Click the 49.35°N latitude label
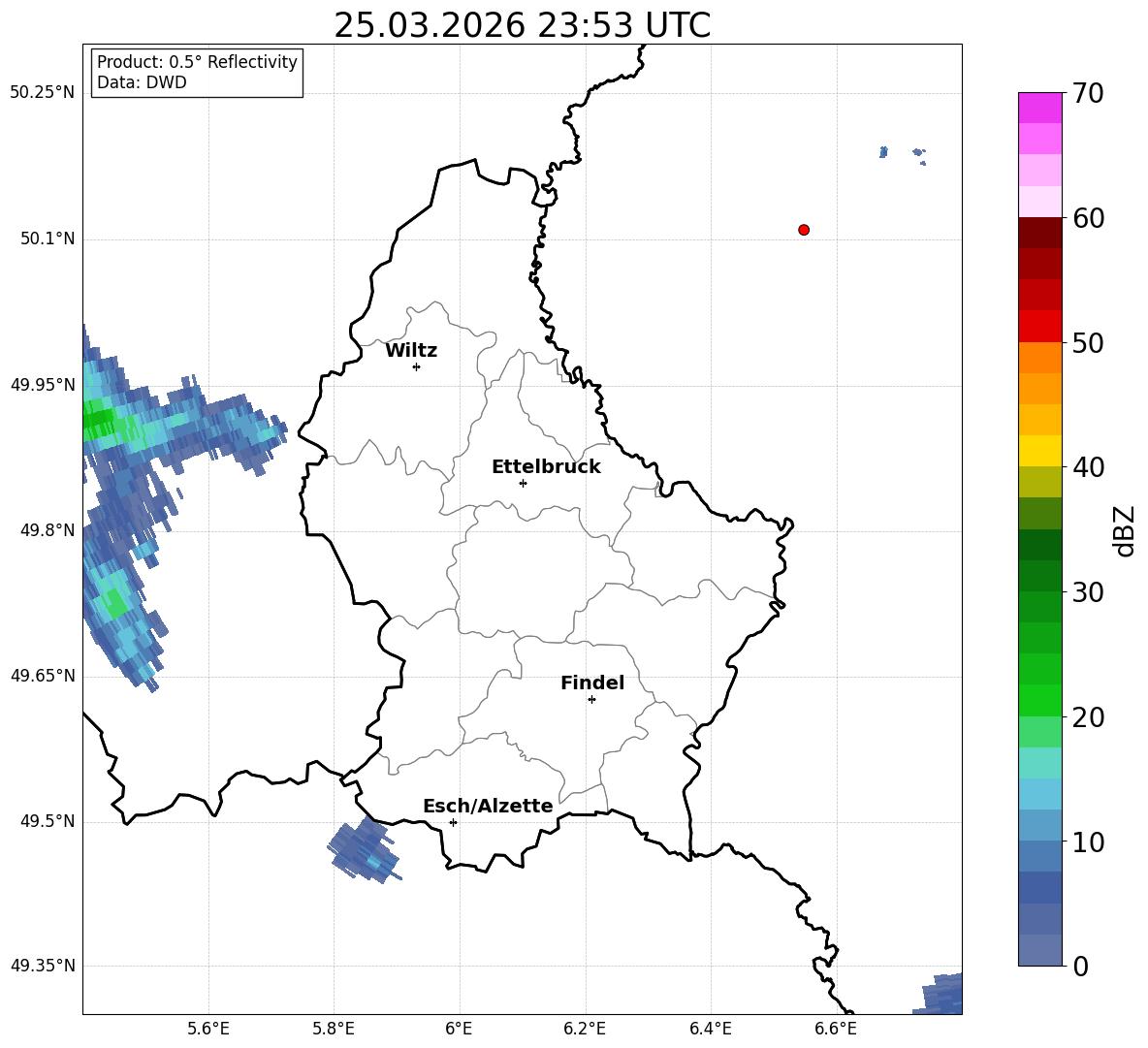 coord(43,966)
